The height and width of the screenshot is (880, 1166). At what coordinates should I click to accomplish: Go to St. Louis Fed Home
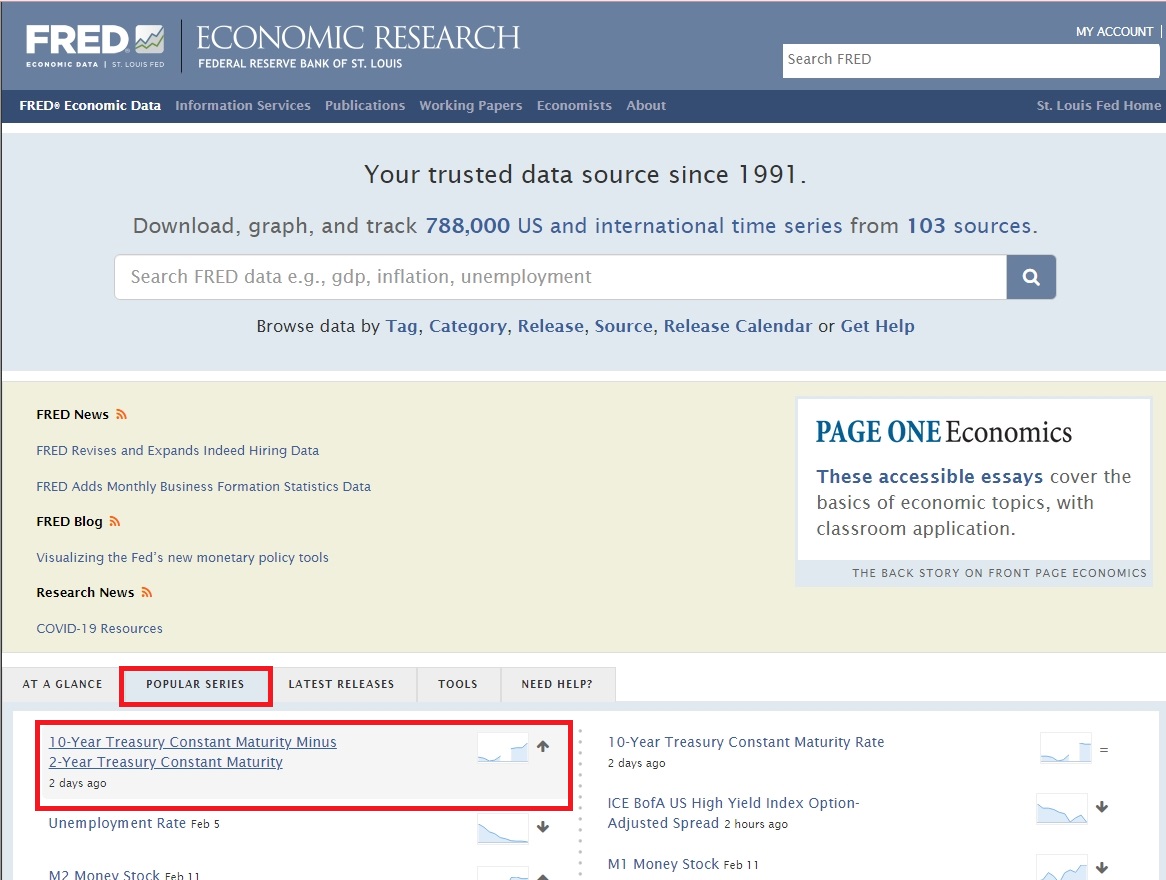click(x=1098, y=106)
